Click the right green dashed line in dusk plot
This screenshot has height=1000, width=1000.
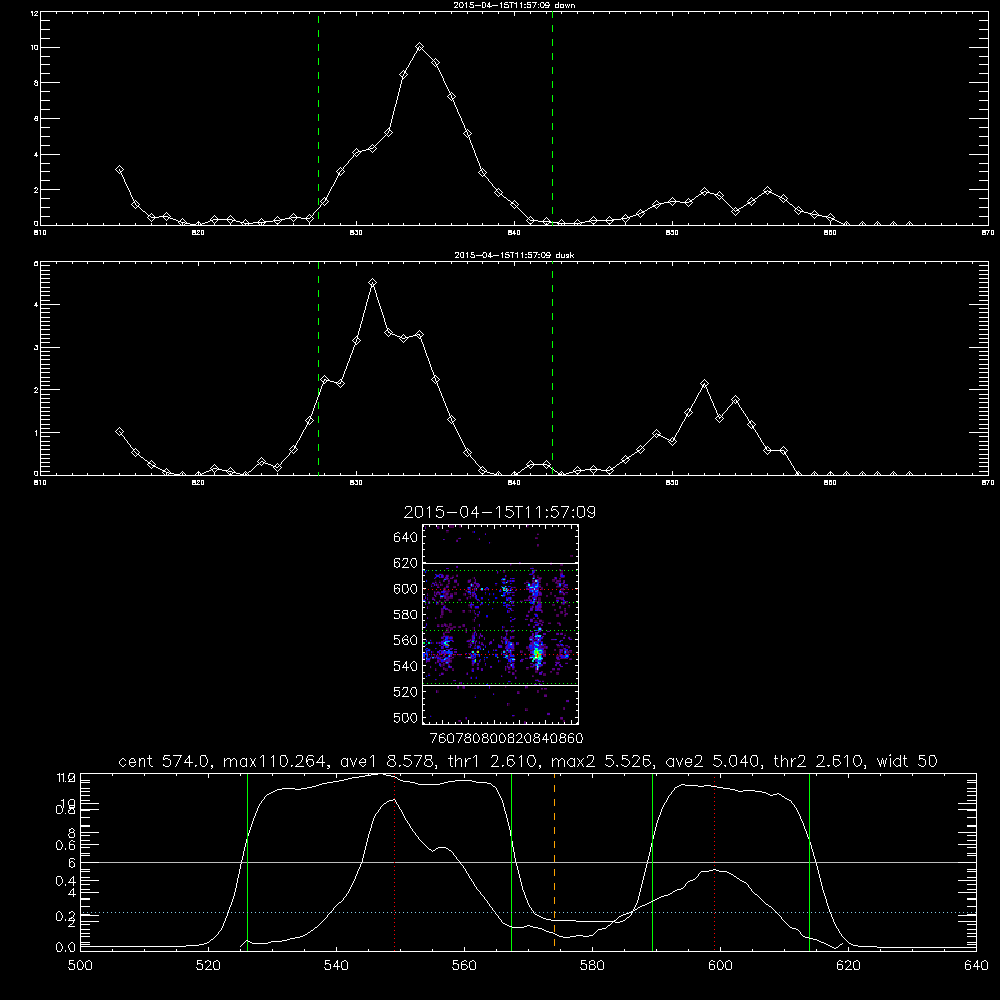tap(552, 368)
